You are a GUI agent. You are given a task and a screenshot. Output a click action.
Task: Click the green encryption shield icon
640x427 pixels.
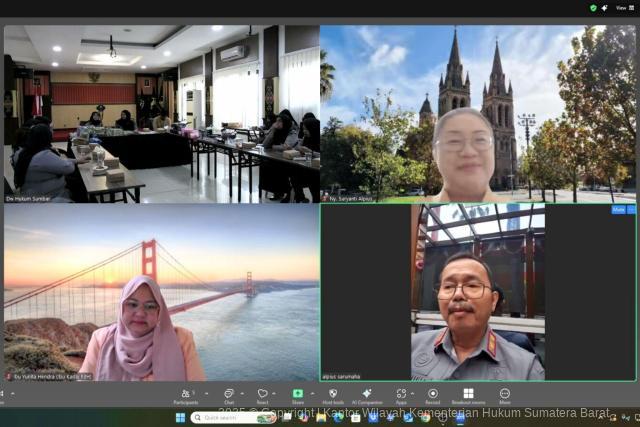pos(593,7)
